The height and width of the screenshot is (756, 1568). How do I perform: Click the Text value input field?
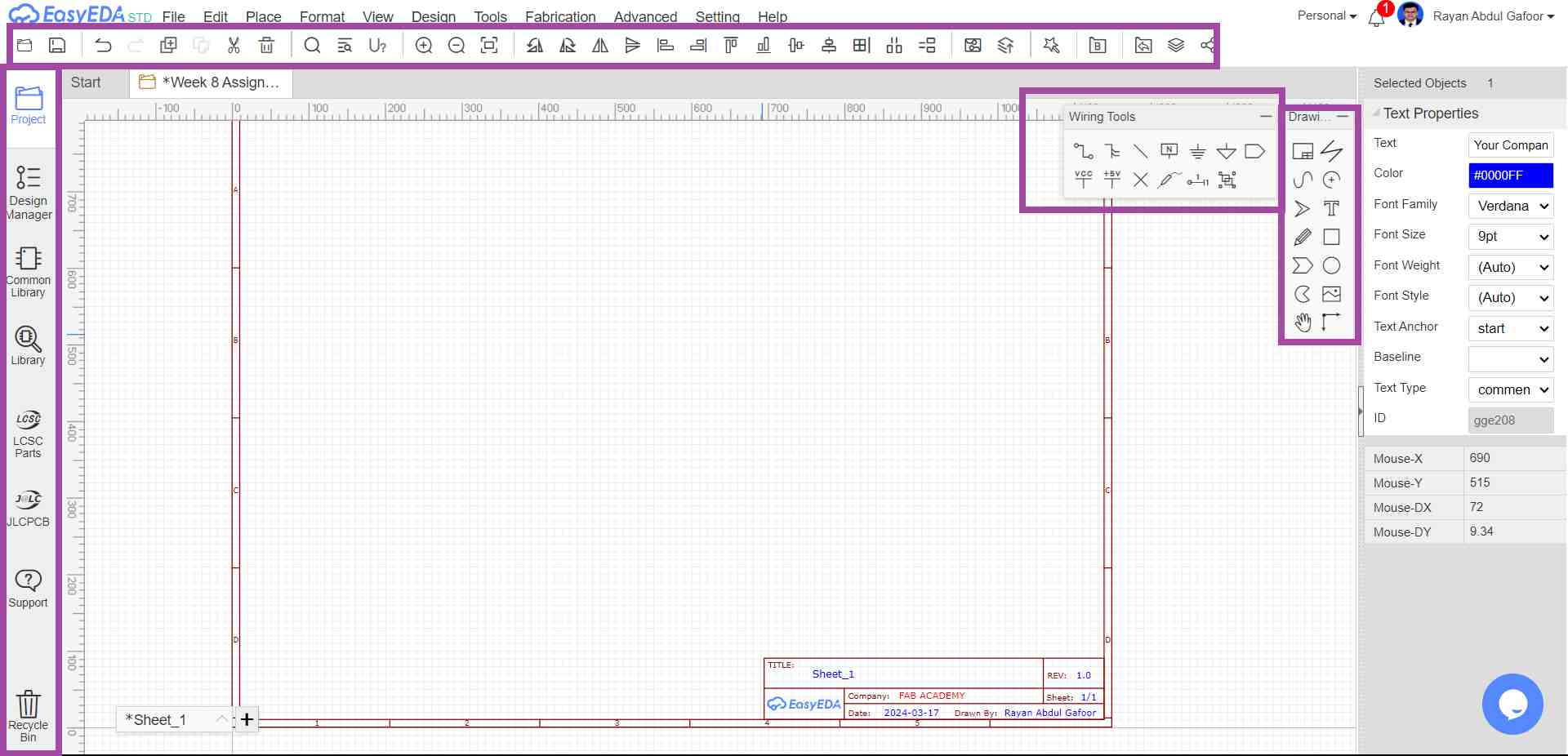(1510, 145)
